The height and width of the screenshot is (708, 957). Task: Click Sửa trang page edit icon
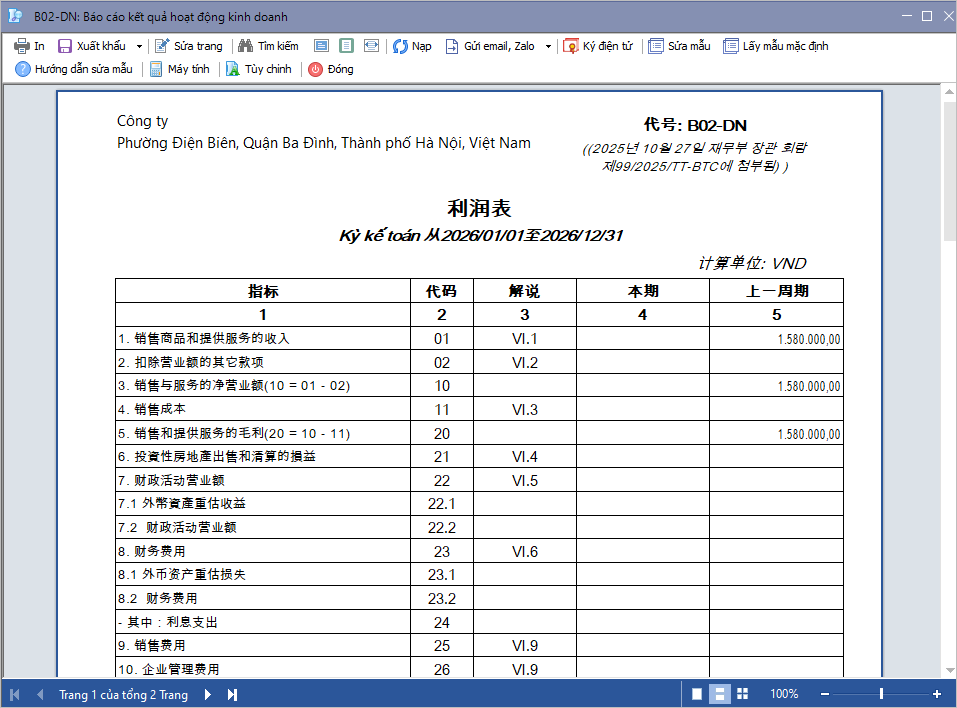(163, 46)
